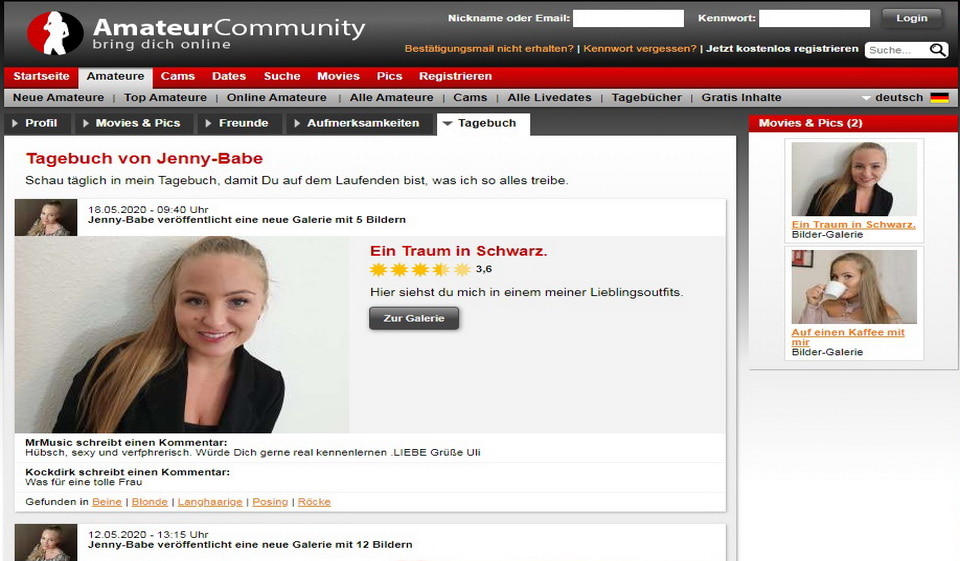The width and height of the screenshot is (960, 561).
Task: Click the search magnifier icon
Action: (x=937, y=50)
